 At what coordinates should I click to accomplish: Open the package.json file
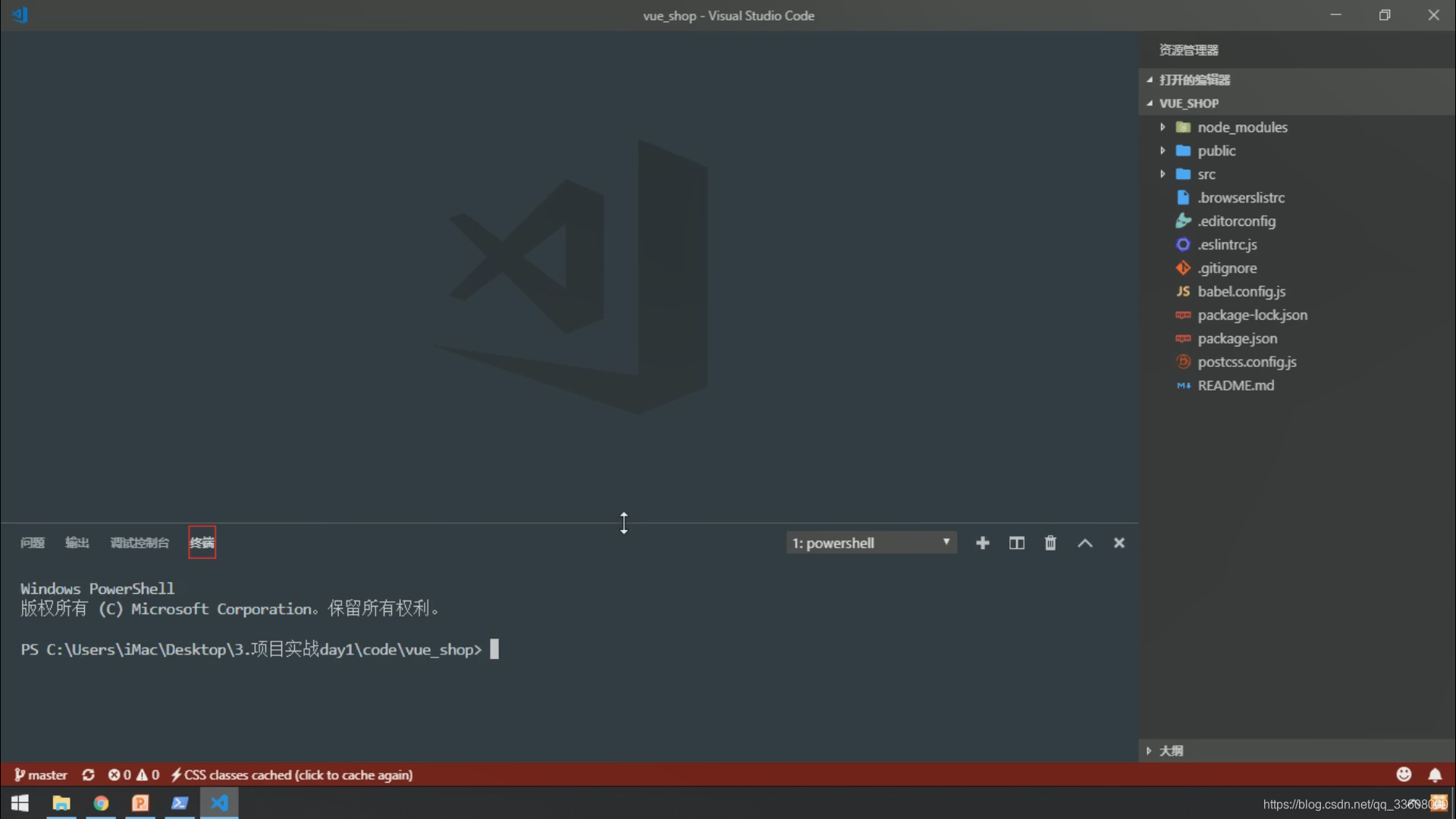pyautogui.click(x=1237, y=339)
